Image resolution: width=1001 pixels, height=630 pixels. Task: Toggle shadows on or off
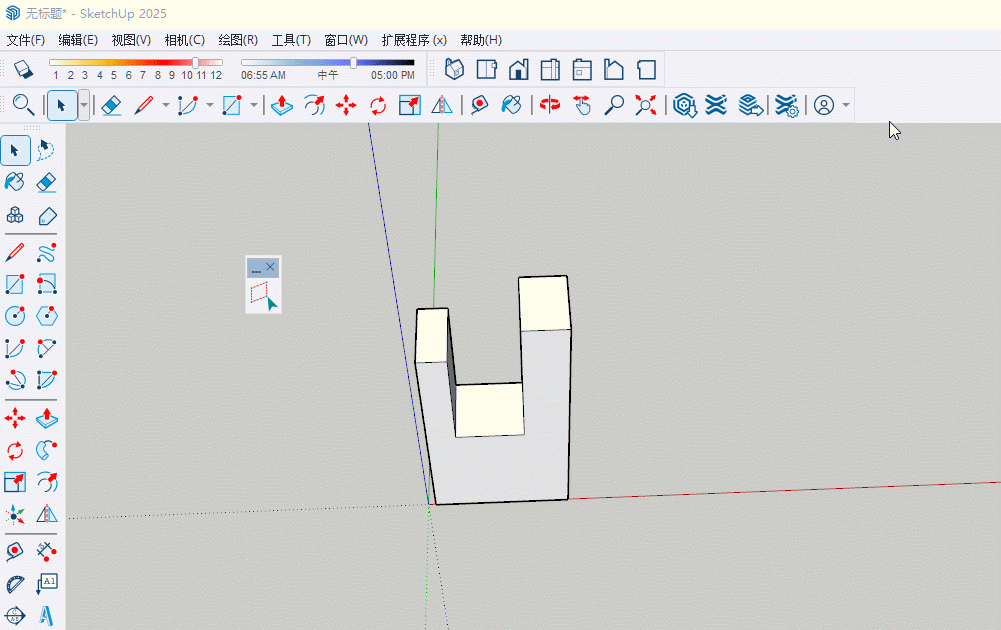(23, 70)
